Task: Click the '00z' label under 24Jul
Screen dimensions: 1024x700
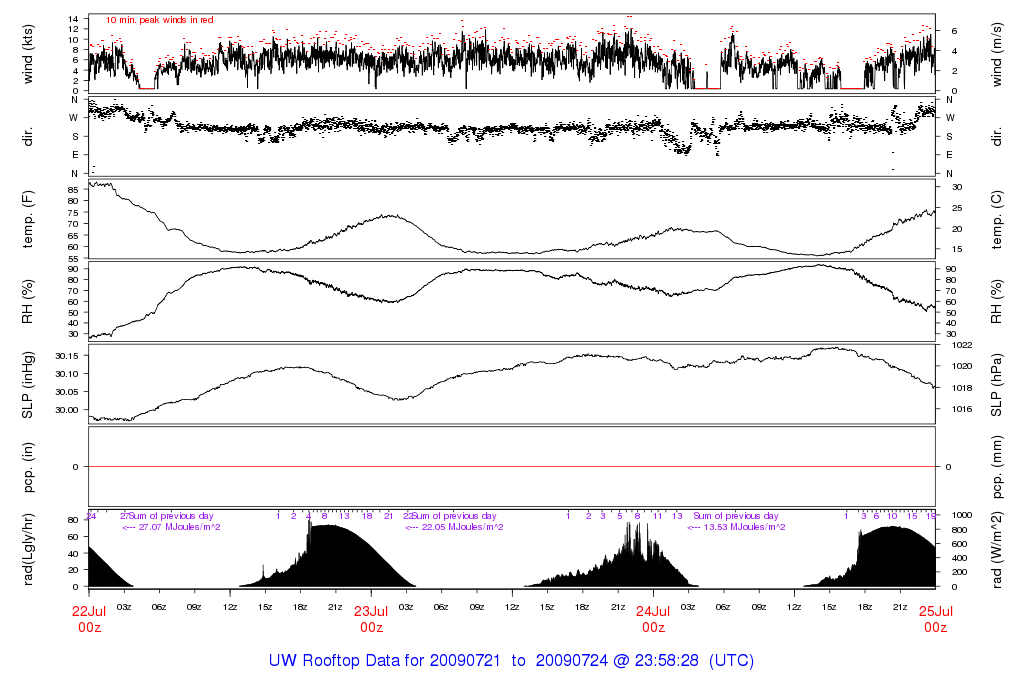Action: (653, 628)
